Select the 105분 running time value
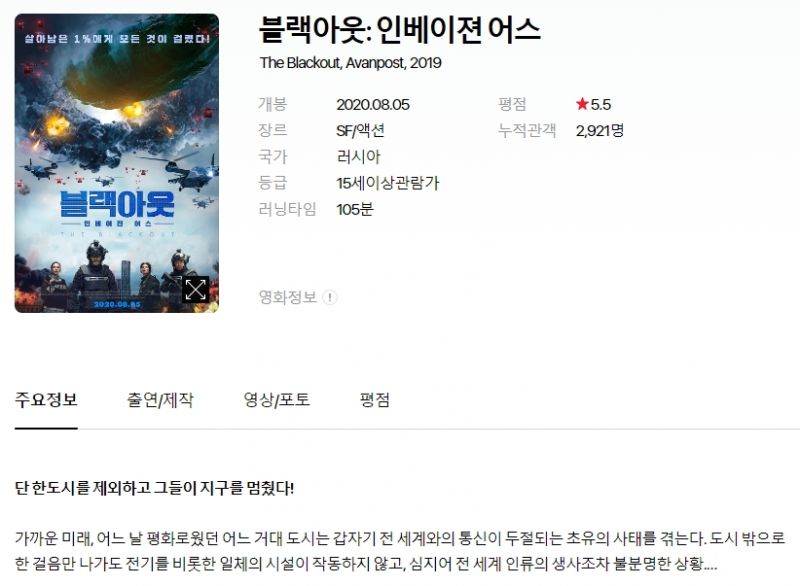 tap(355, 209)
